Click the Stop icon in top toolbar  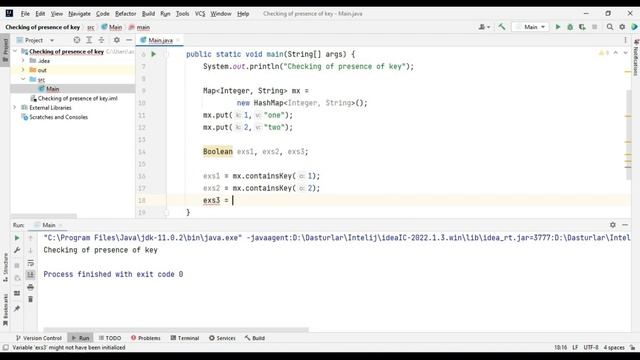595,27
